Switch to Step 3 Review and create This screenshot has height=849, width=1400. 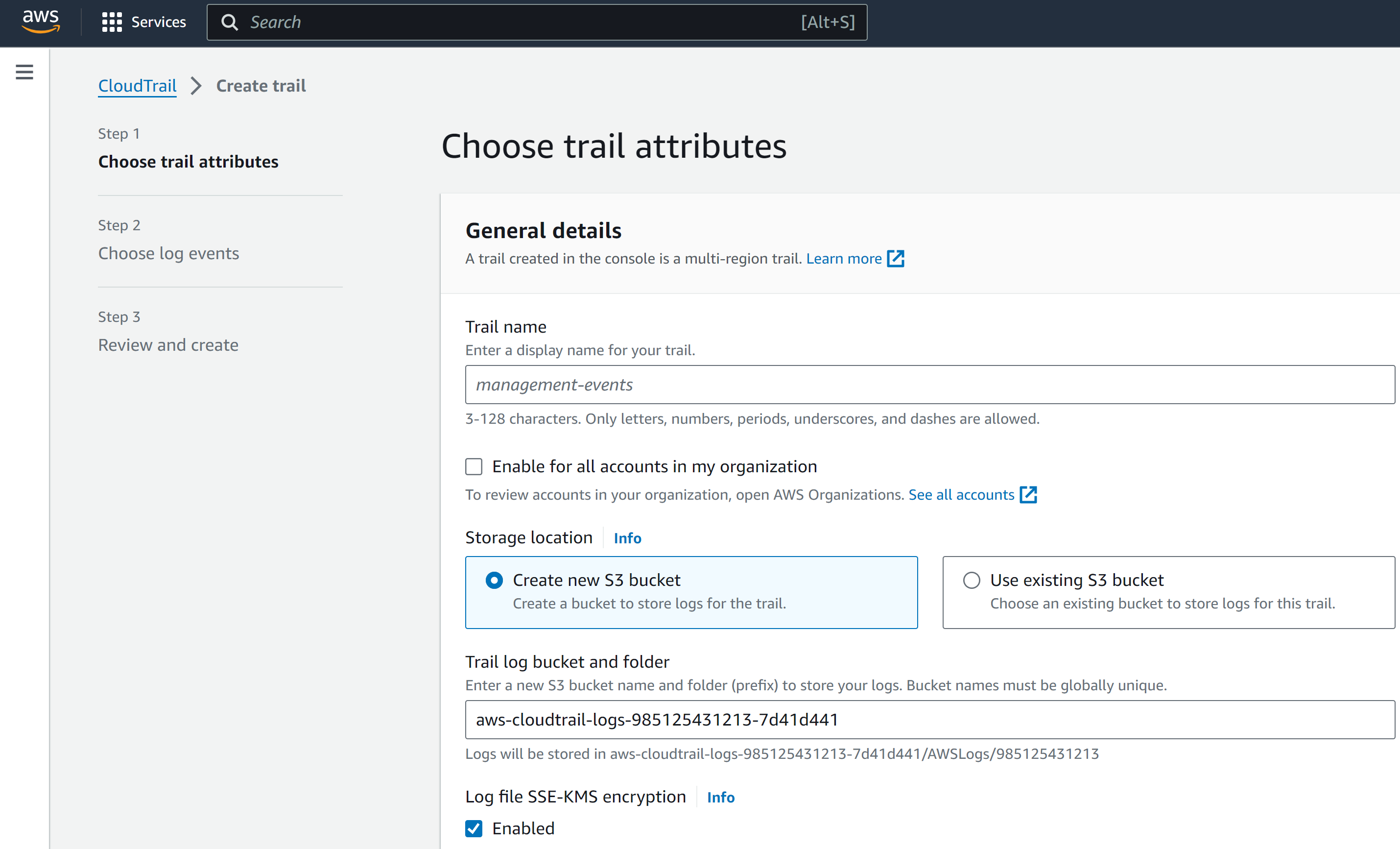click(x=167, y=344)
